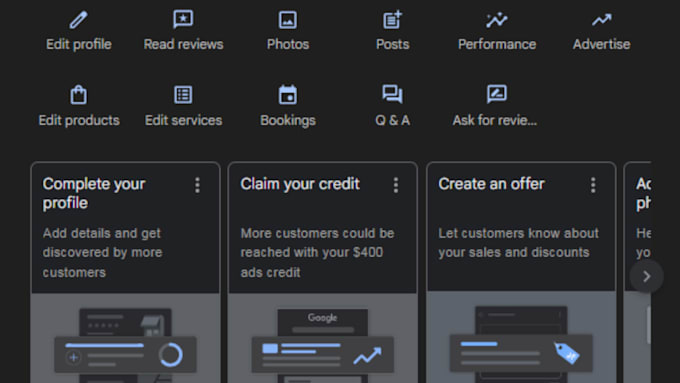
Task: Click Create an offer price tag illustration
Action: 521,337
